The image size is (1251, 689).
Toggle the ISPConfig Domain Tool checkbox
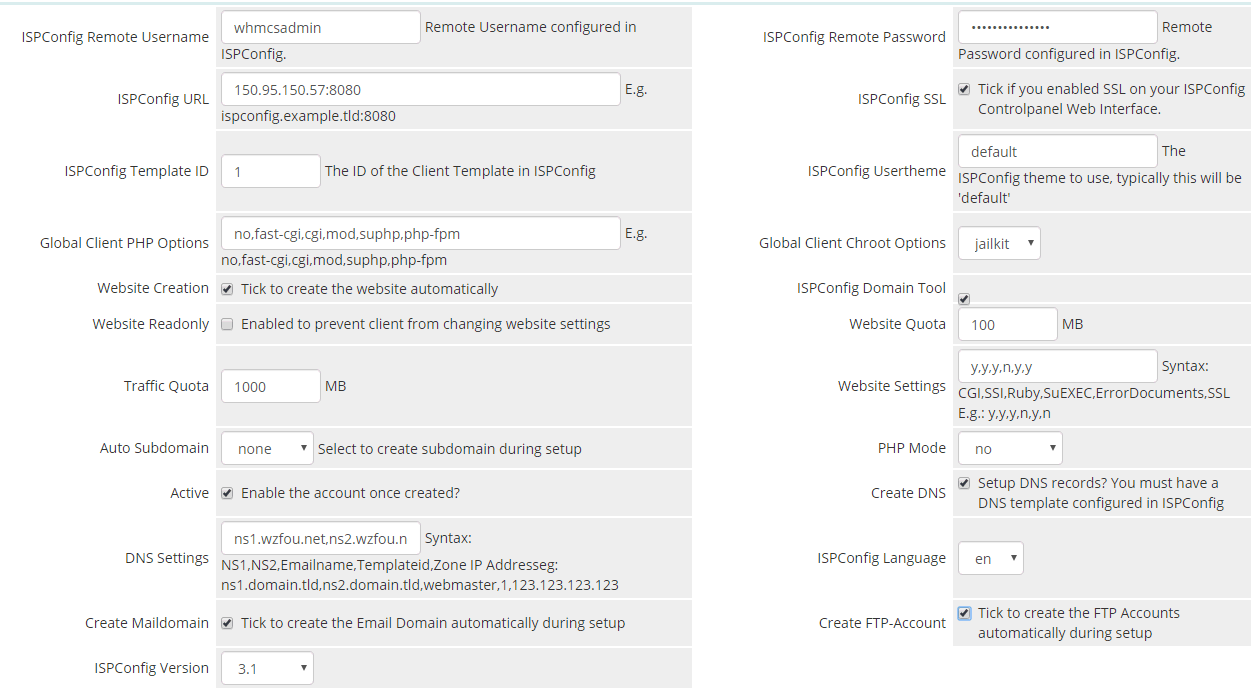click(x=964, y=299)
